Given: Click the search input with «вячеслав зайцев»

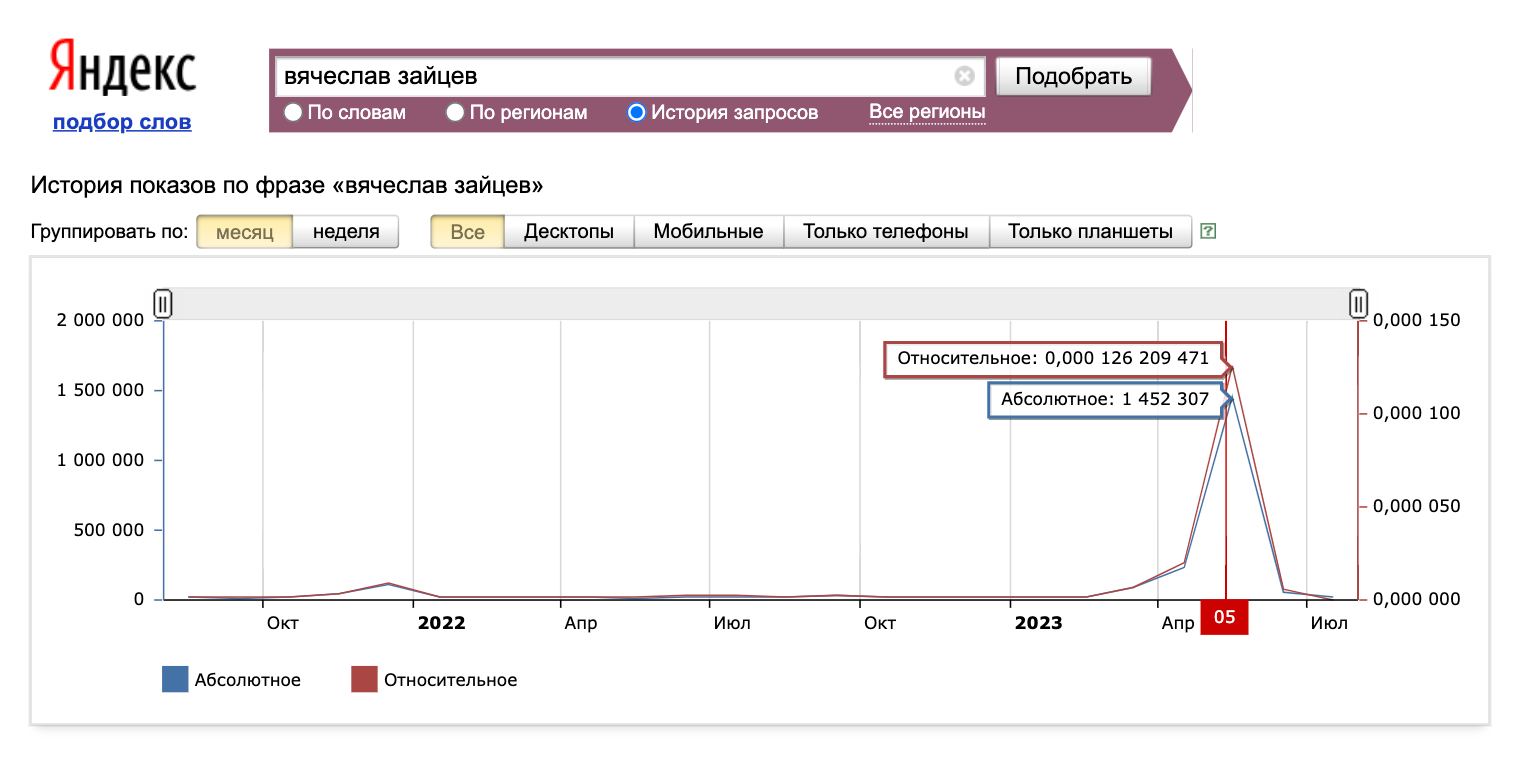Looking at the screenshot, I should (x=630, y=76).
